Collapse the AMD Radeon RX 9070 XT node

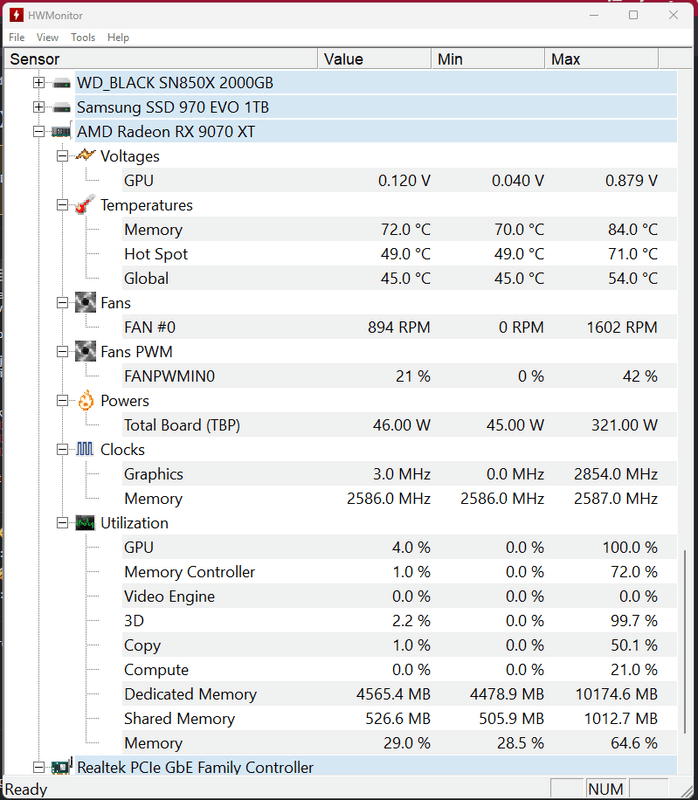coord(39,132)
